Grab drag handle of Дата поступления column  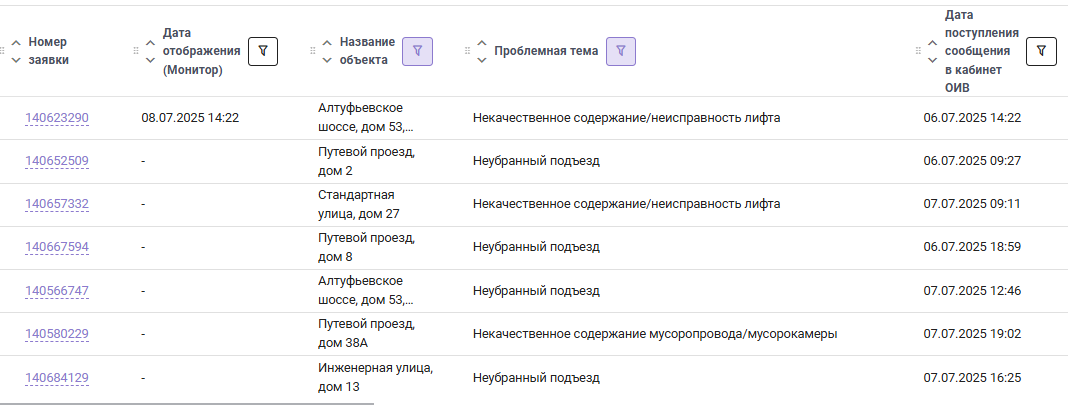coord(917,51)
